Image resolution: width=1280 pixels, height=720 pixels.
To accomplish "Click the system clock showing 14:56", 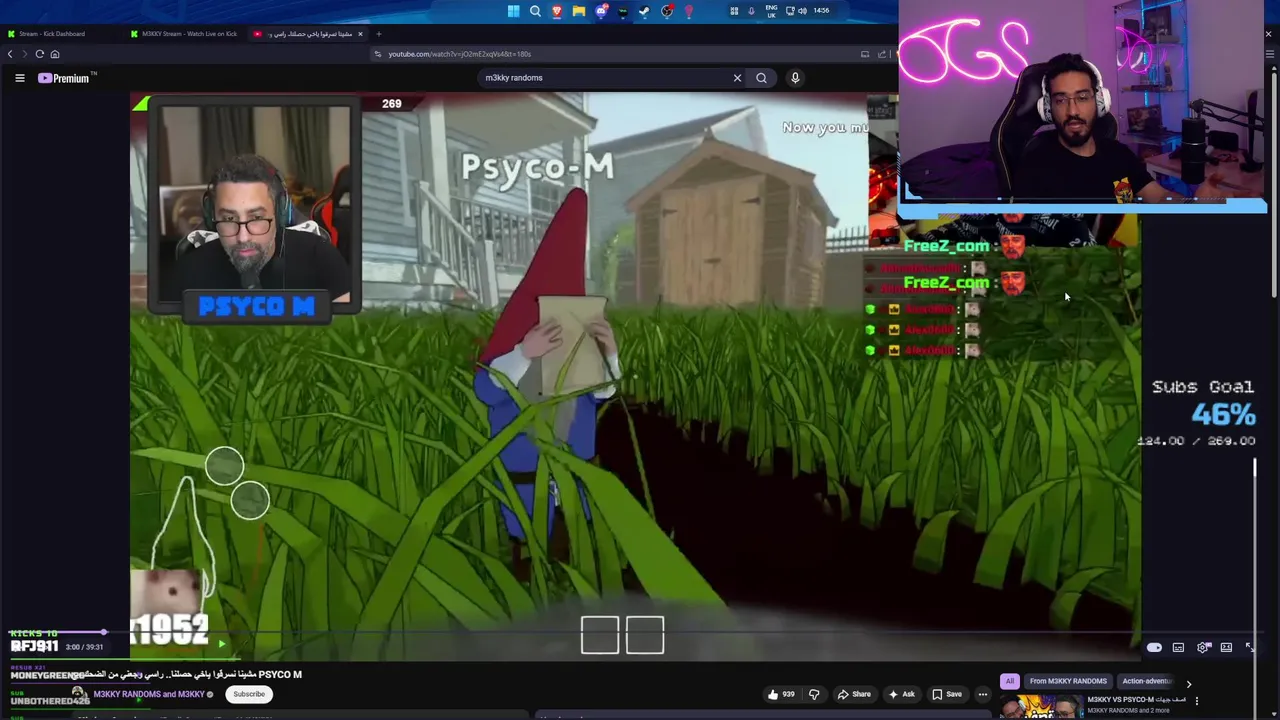I will (821, 11).
